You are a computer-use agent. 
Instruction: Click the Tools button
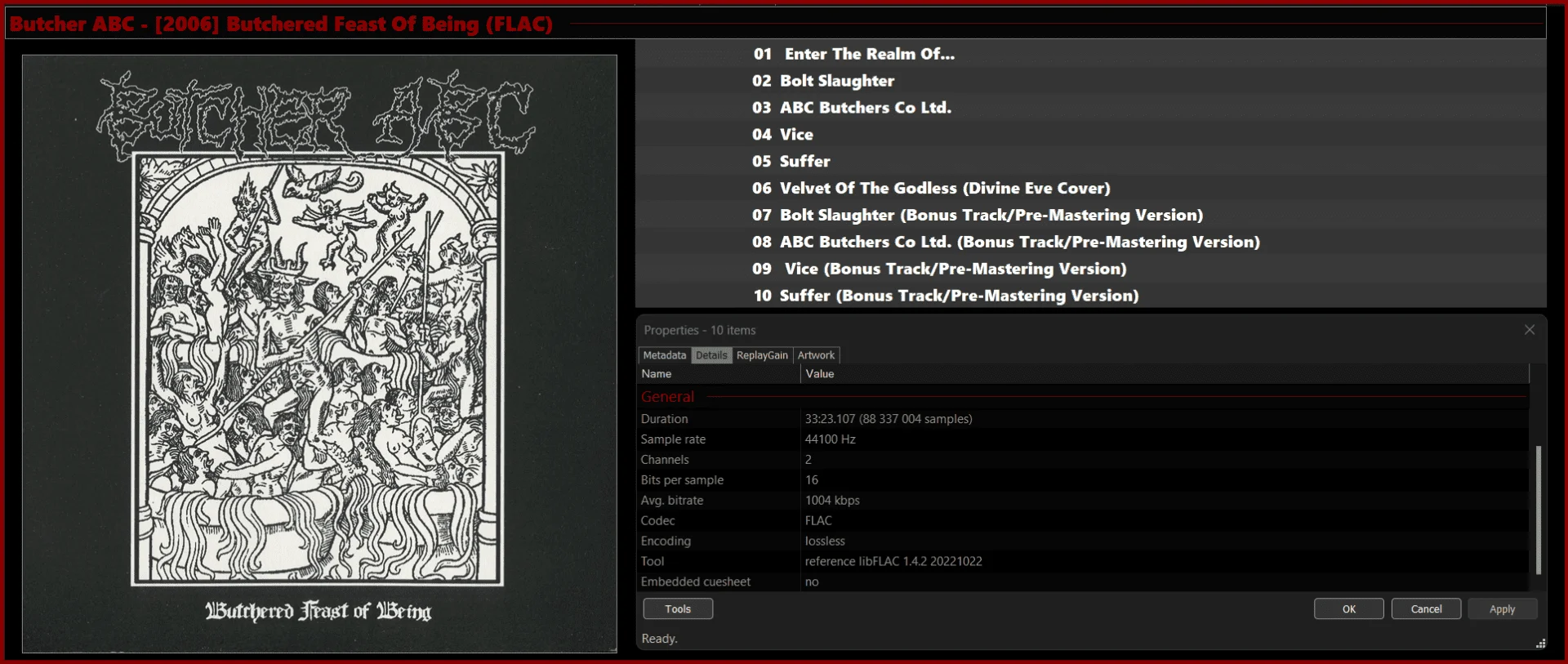(678, 609)
